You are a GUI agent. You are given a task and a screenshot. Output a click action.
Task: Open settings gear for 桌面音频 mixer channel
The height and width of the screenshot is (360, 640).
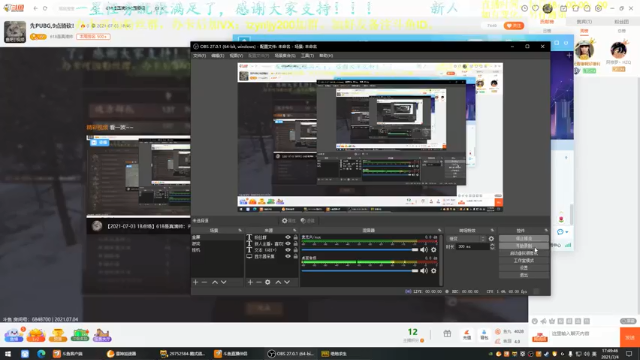433,270
